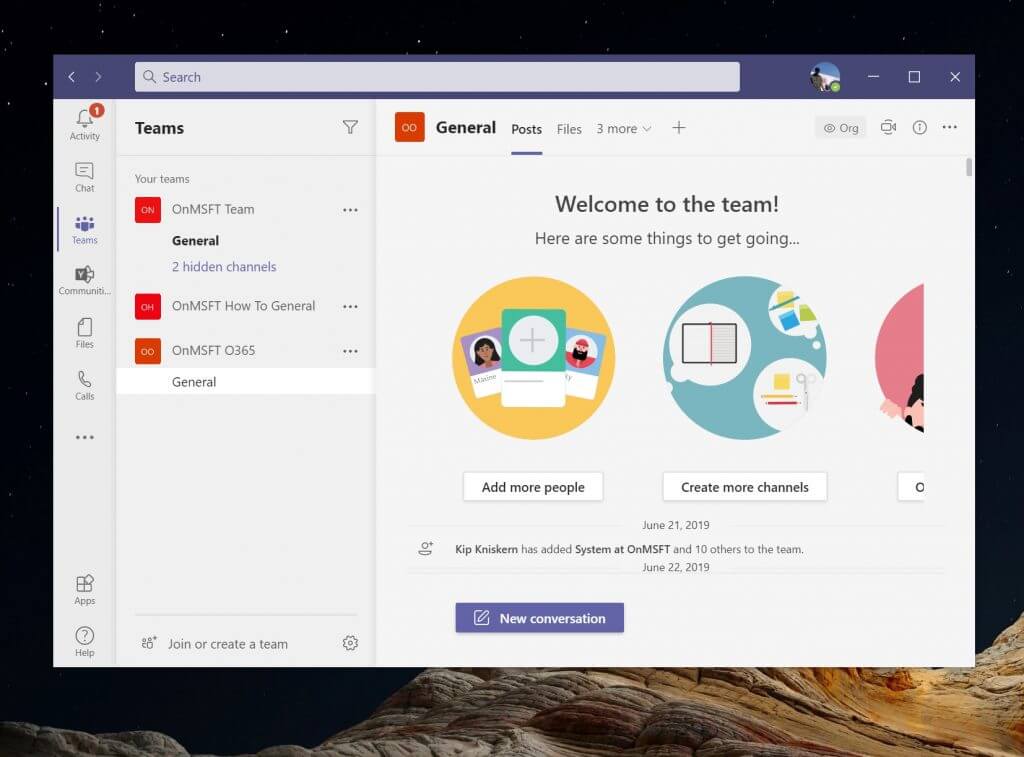1024x757 pixels.
Task: Click the add people illustration
Action: pos(534,358)
